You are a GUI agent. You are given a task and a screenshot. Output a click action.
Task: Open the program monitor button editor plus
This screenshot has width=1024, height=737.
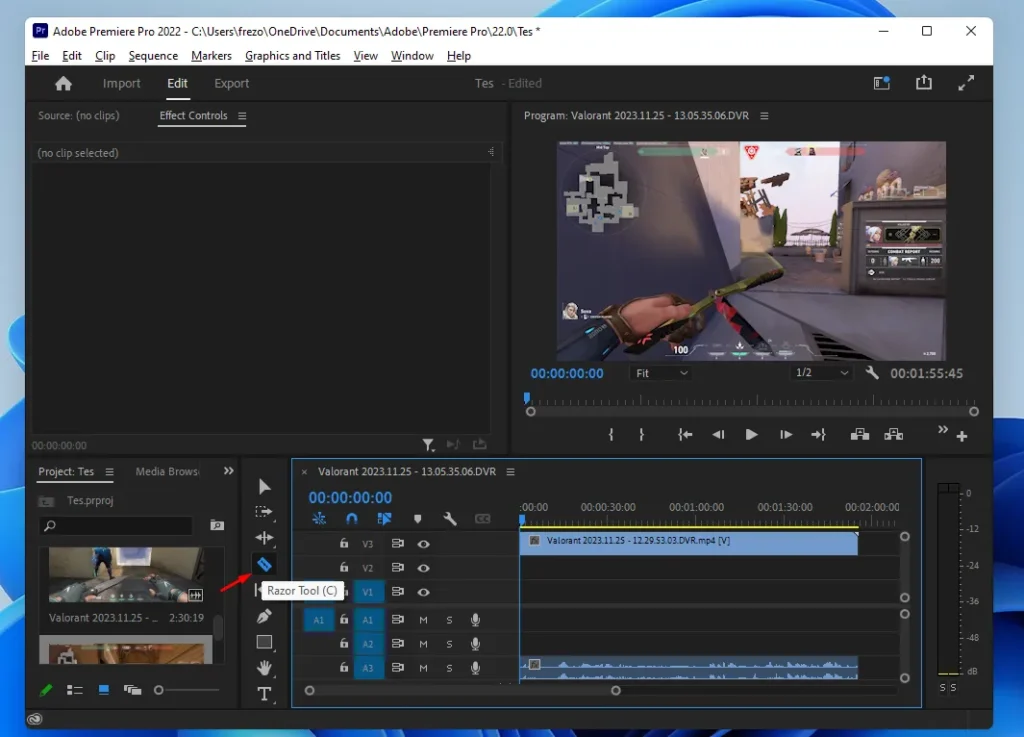[962, 436]
